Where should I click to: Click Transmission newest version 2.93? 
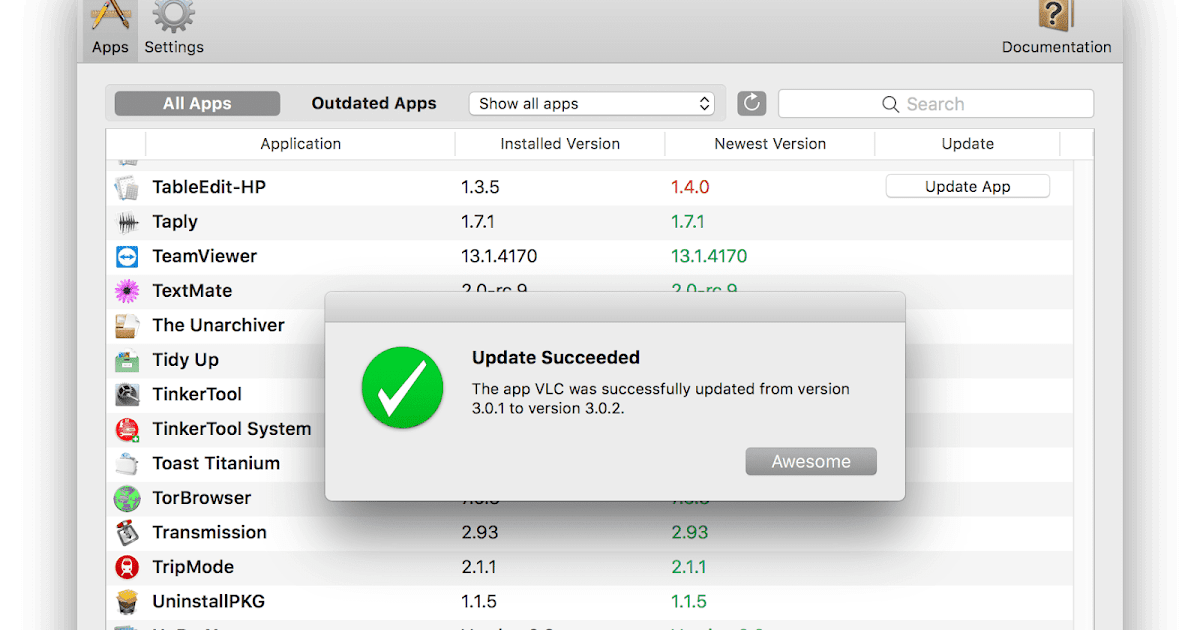(x=690, y=533)
